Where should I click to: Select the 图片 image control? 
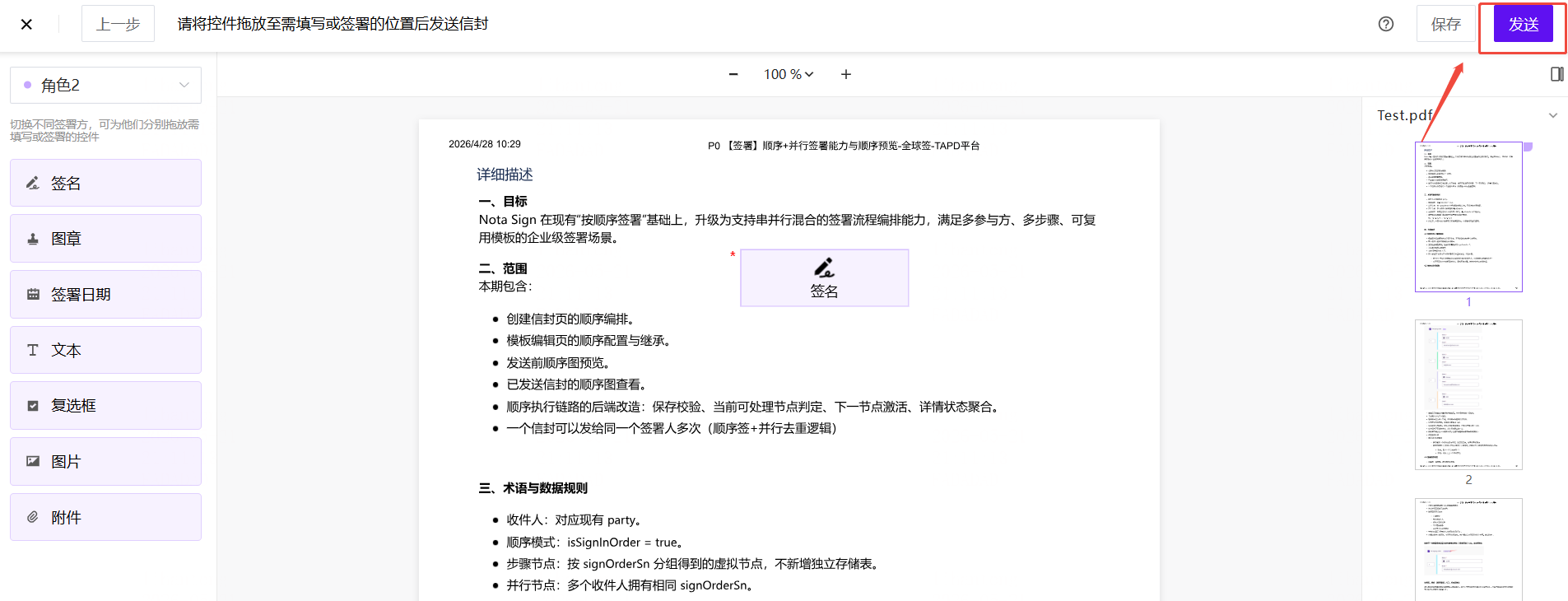pyautogui.click(x=105, y=462)
